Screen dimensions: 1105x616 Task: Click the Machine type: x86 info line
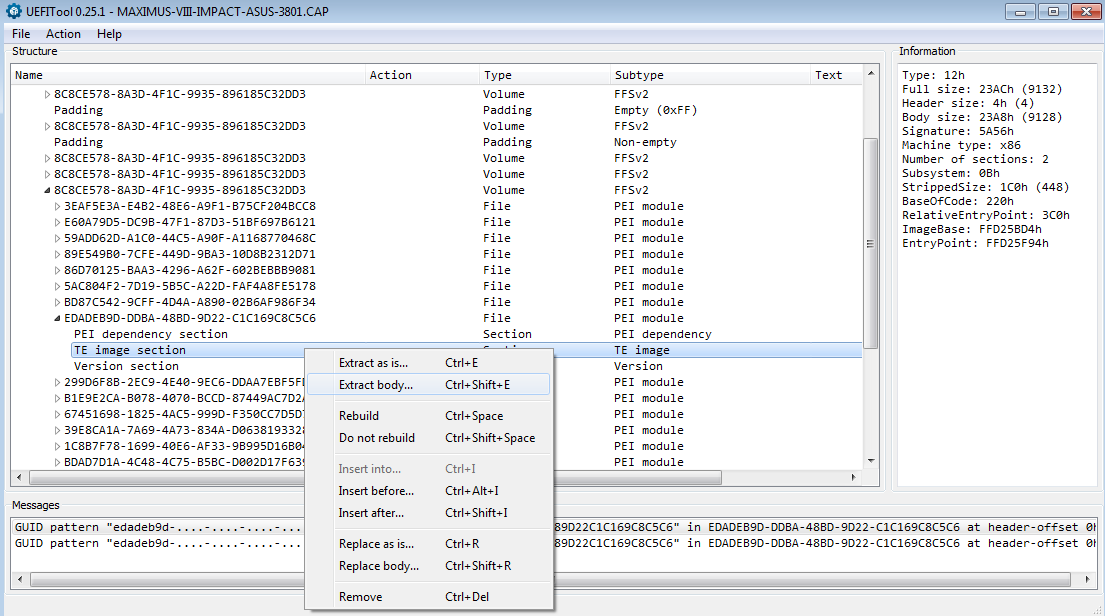click(961, 145)
